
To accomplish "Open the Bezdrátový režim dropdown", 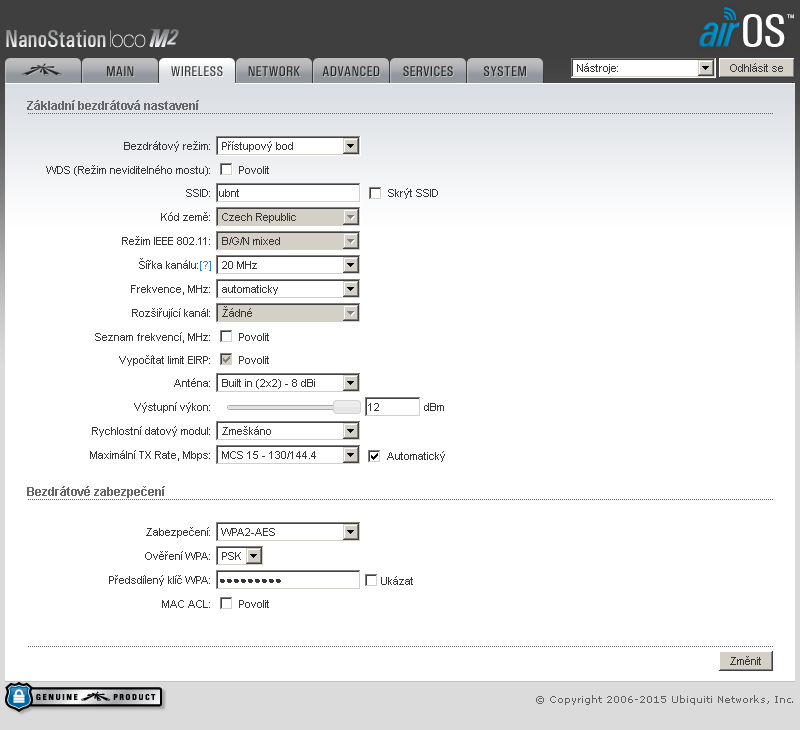I will click(287, 146).
